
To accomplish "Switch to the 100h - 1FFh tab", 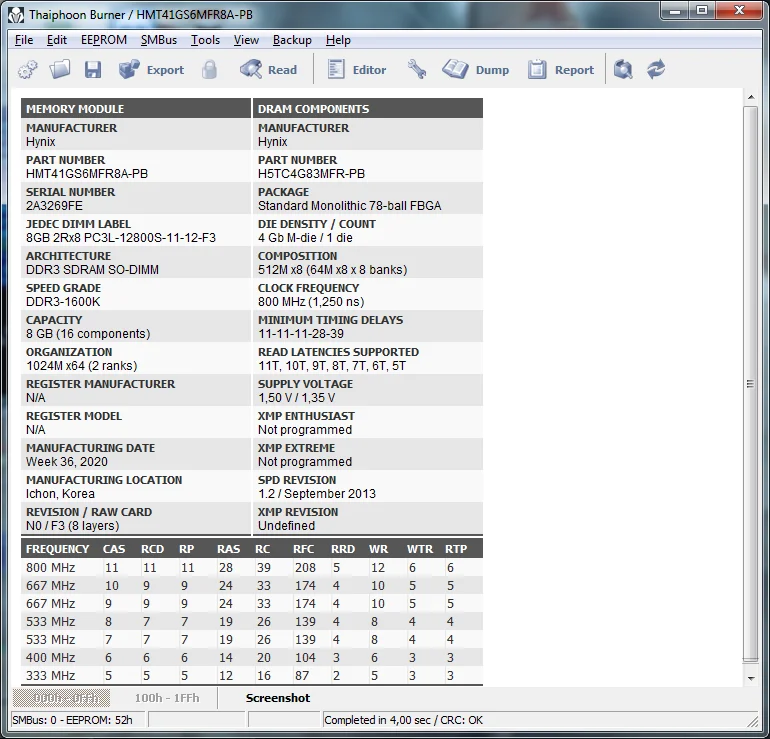I will [x=167, y=698].
